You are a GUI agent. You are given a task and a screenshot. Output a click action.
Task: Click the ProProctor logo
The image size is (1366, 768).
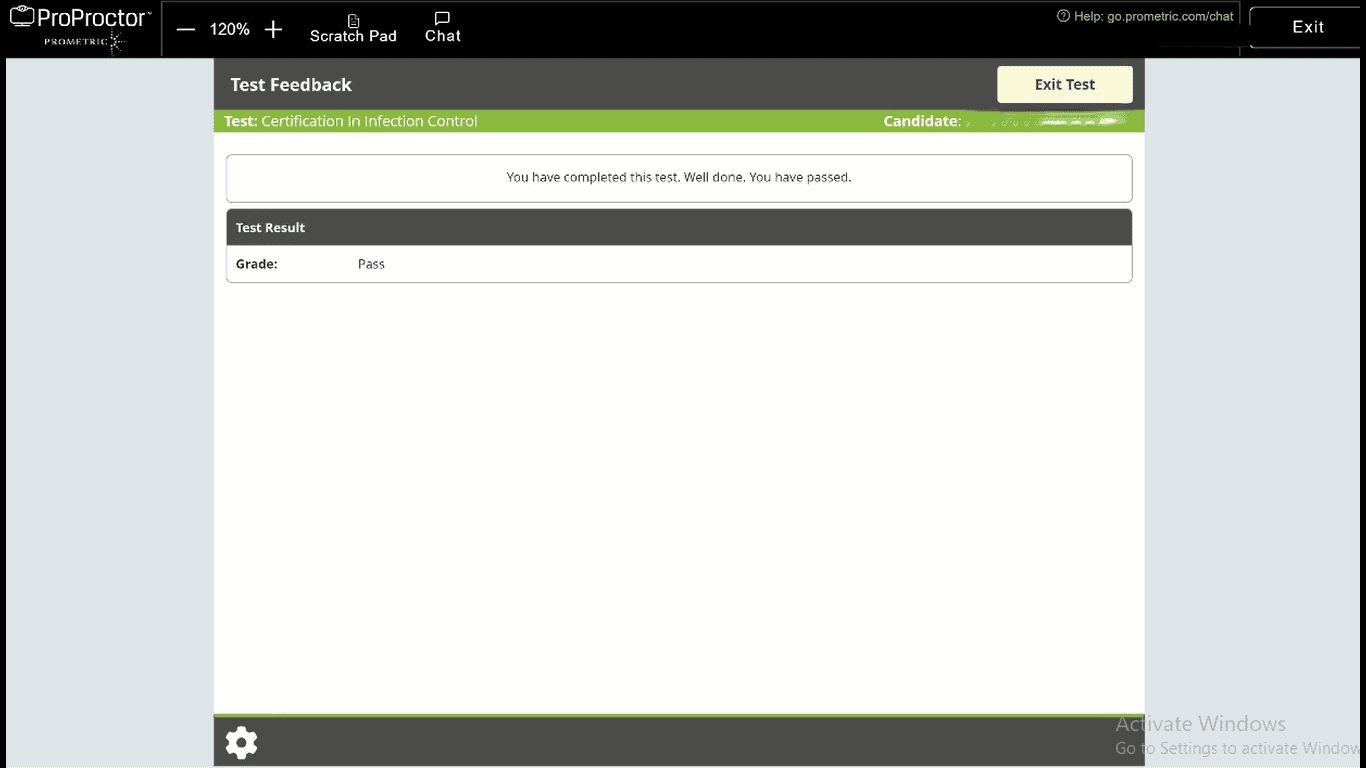pos(80,18)
